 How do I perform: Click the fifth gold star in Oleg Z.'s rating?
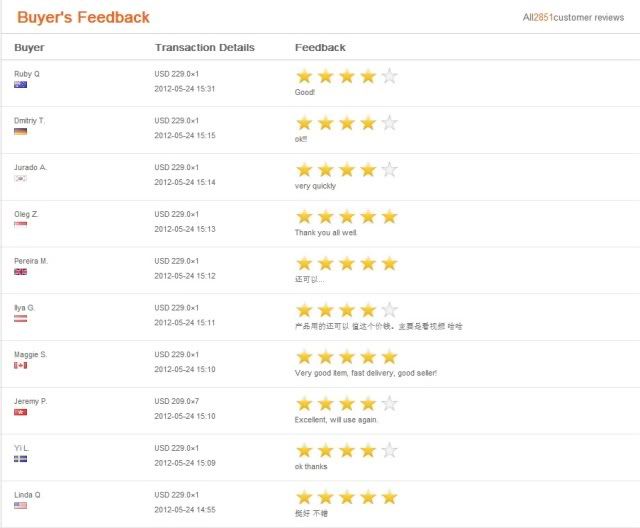[389, 217]
